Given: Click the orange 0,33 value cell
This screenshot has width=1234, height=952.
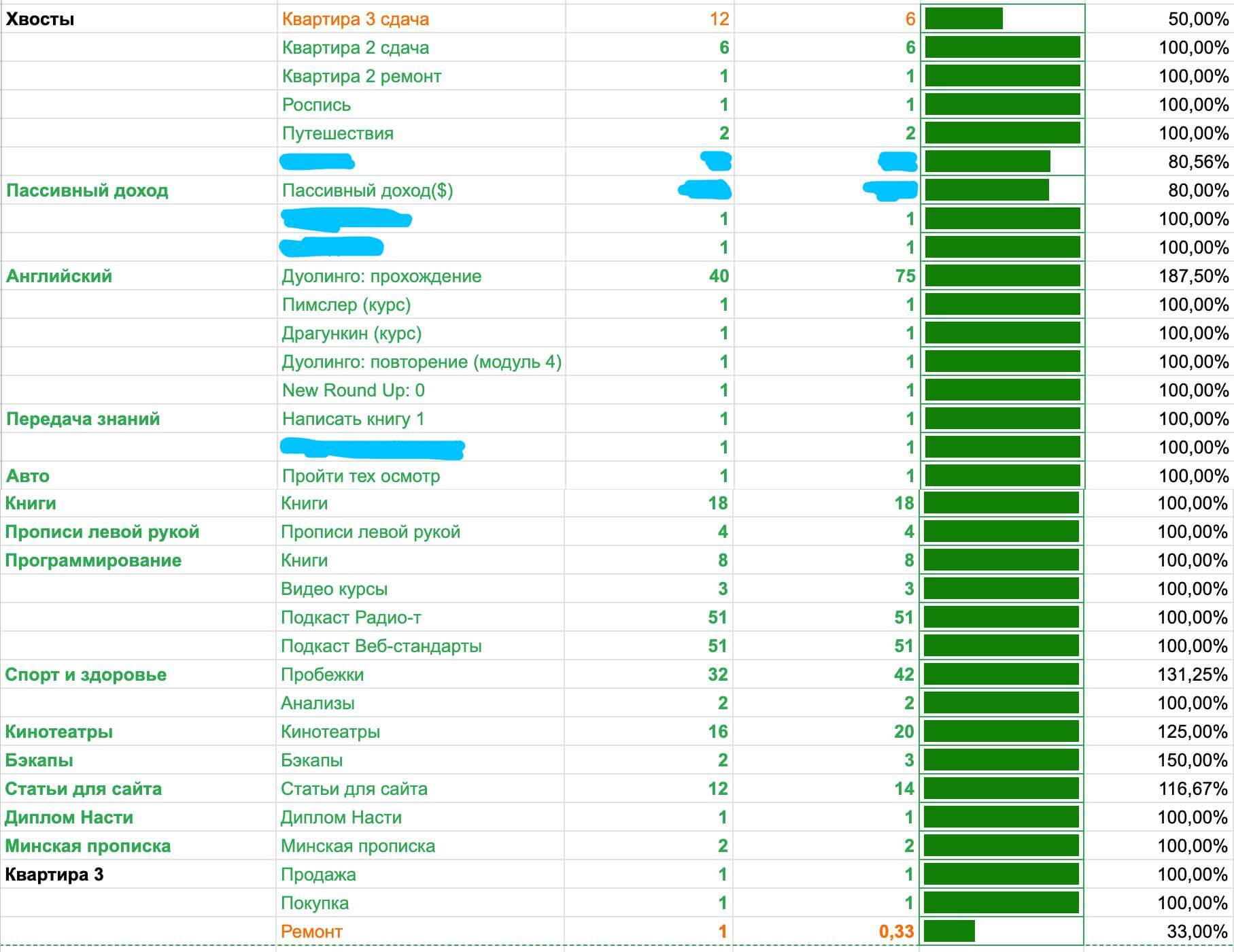Looking at the screenshot, I should [x=896, y=932].
